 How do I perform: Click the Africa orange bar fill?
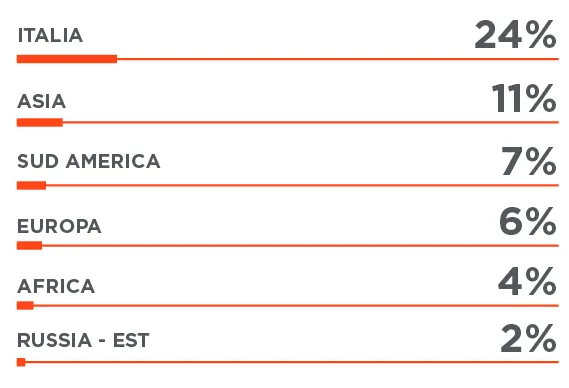tap(25, 306)
